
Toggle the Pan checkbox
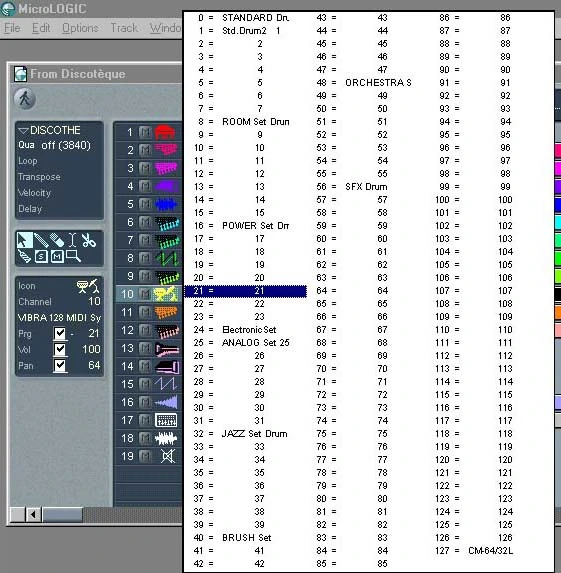pyautogui.click(x=60, y=365)
